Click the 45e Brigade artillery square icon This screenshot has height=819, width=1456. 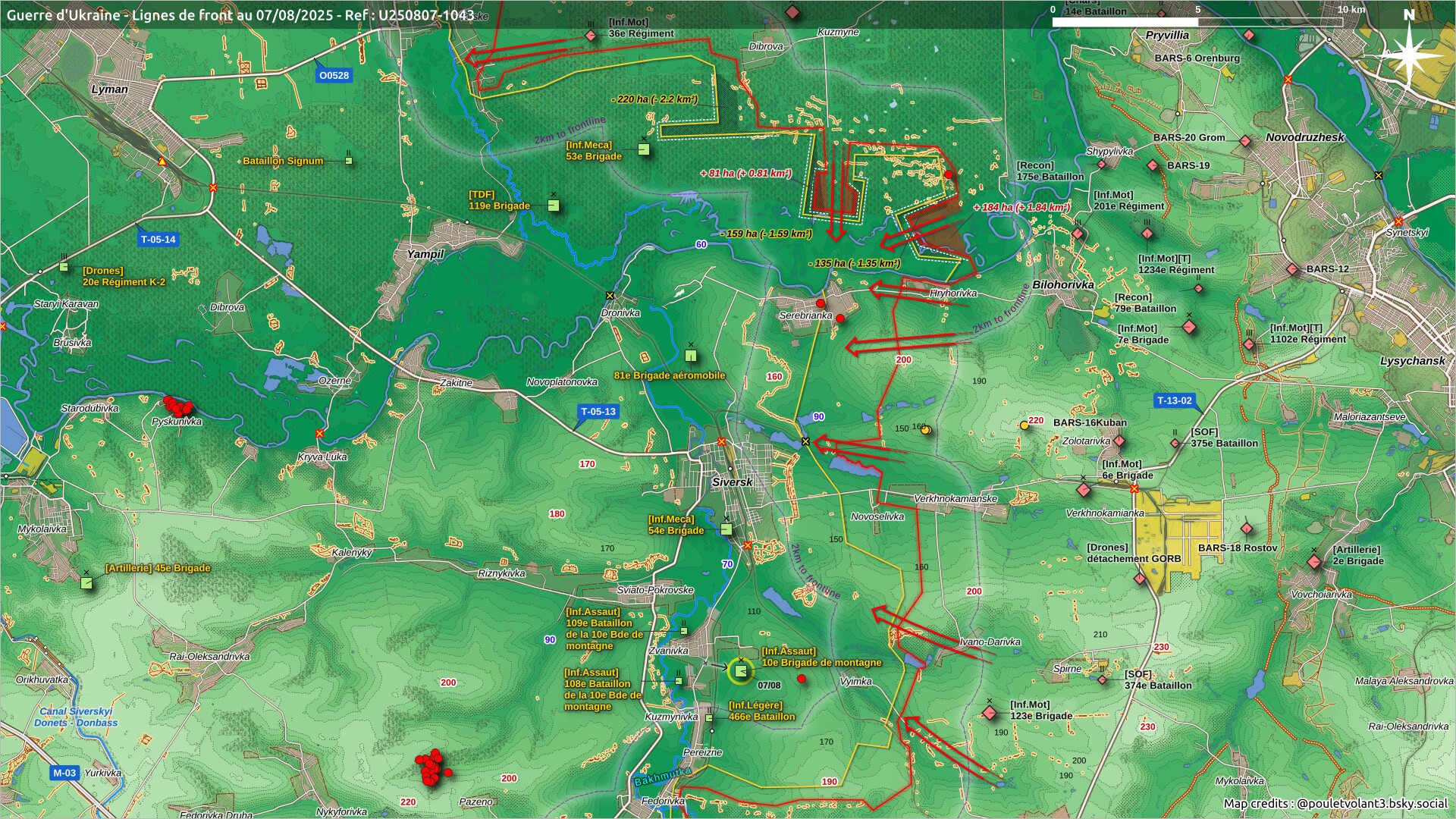pos(87,582)
